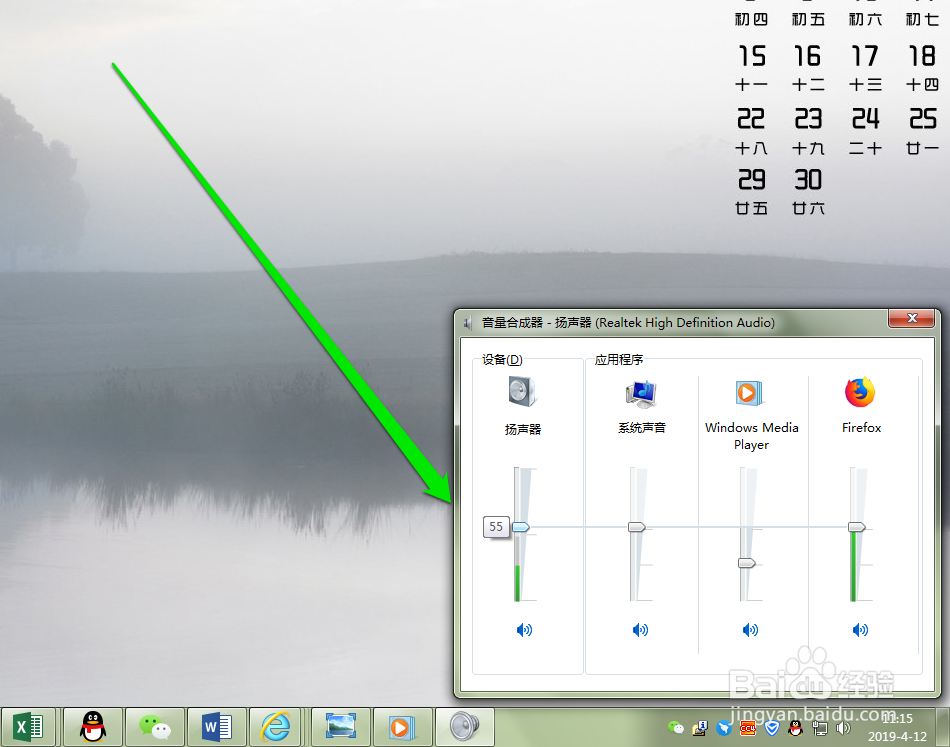The height and width of the screenshot is (747, 950).
Task: Open WeChat from the taskbar
Action: point(154,726)
